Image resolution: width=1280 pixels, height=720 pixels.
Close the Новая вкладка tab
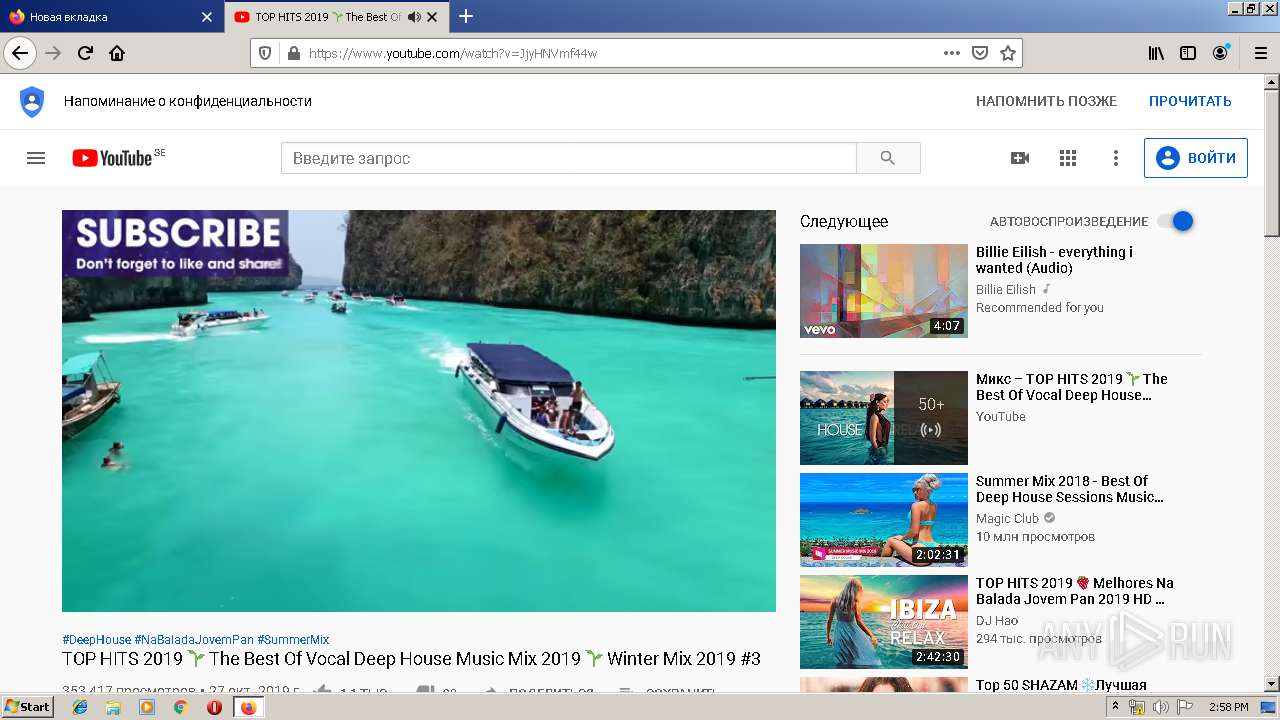207,17
